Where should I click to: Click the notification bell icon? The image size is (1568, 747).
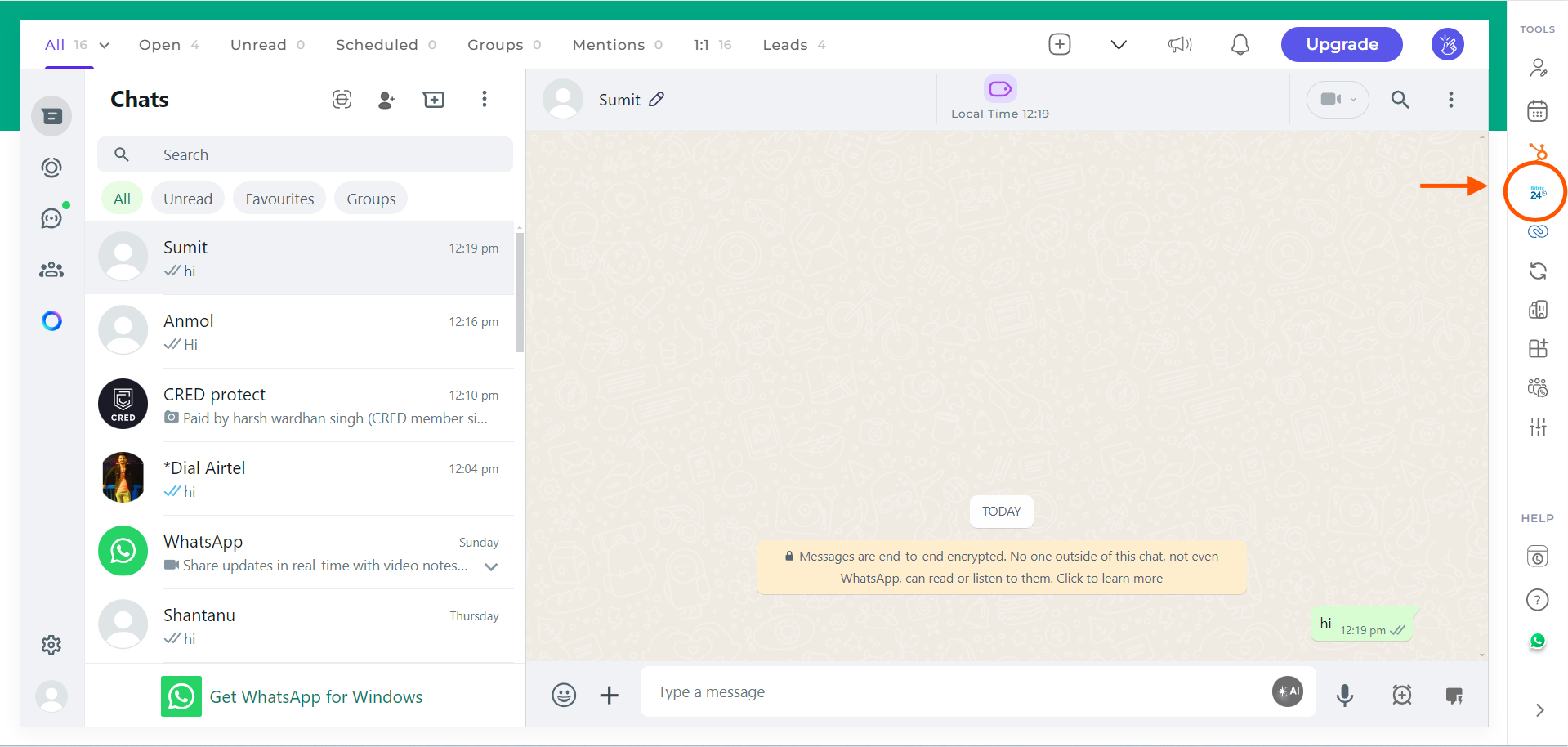point(1240,44)
